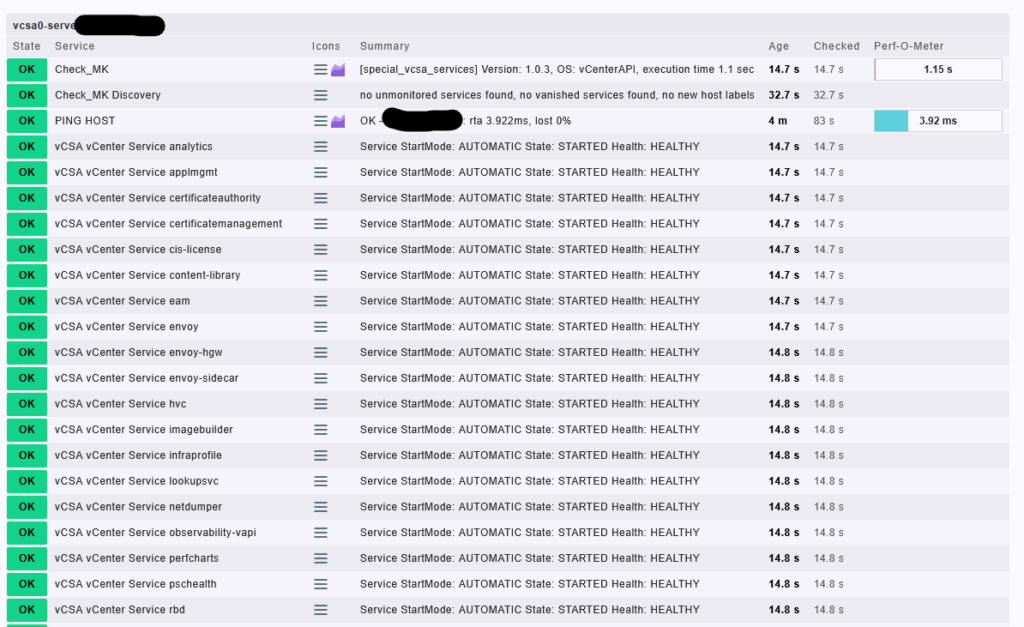
Task: Open vCSA vCenter Service content-library link
Action: pyautogui.click(x=148, y=276)
